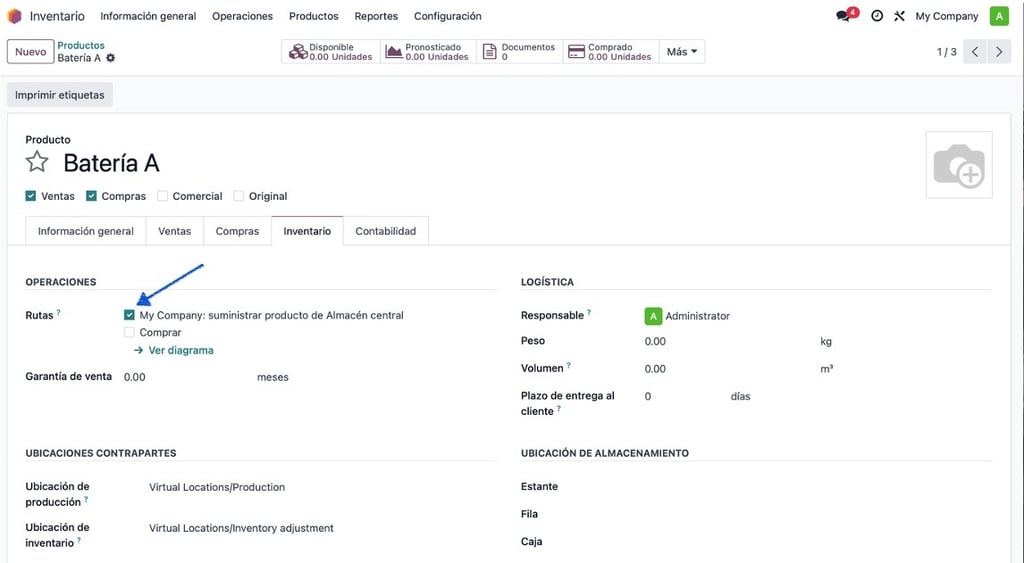This screenshot has height=563, width=1024.
Task: Open the Configuración menu
Action: coord(447,16)
